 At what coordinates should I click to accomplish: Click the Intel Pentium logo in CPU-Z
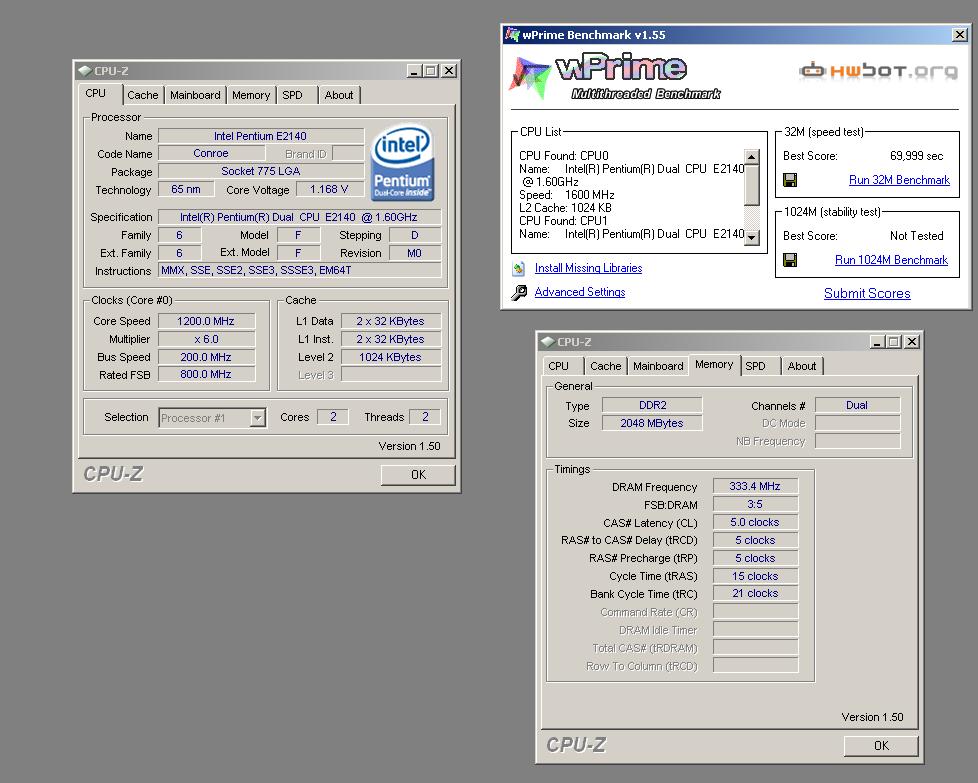point(402,163)
